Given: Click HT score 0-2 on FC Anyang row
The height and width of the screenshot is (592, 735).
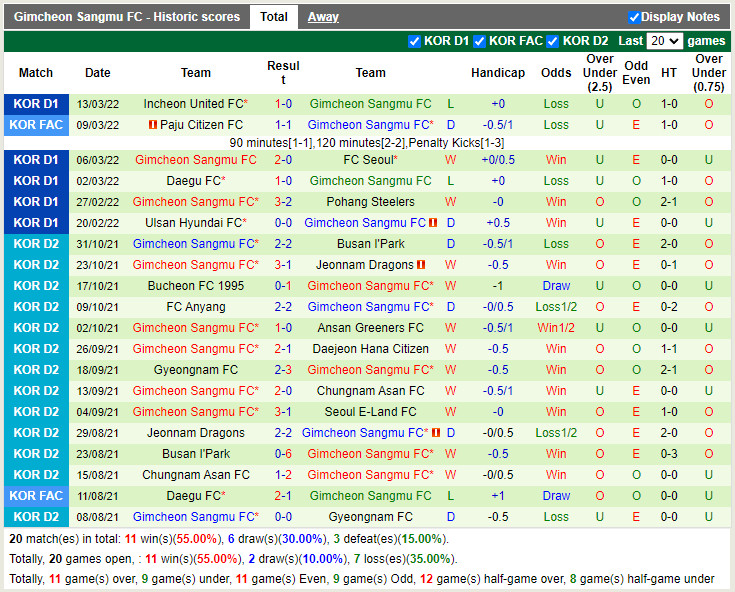Looking at the screenshot, I should point(669,307).
